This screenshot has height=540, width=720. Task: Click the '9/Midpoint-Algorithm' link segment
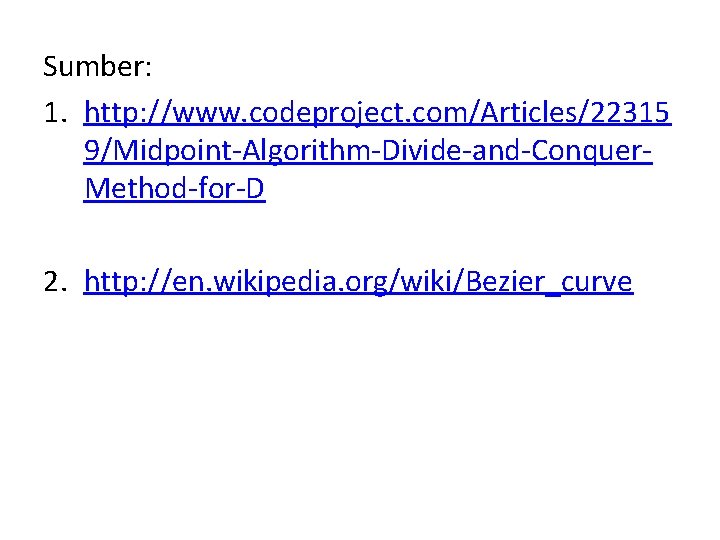[226, 151]
